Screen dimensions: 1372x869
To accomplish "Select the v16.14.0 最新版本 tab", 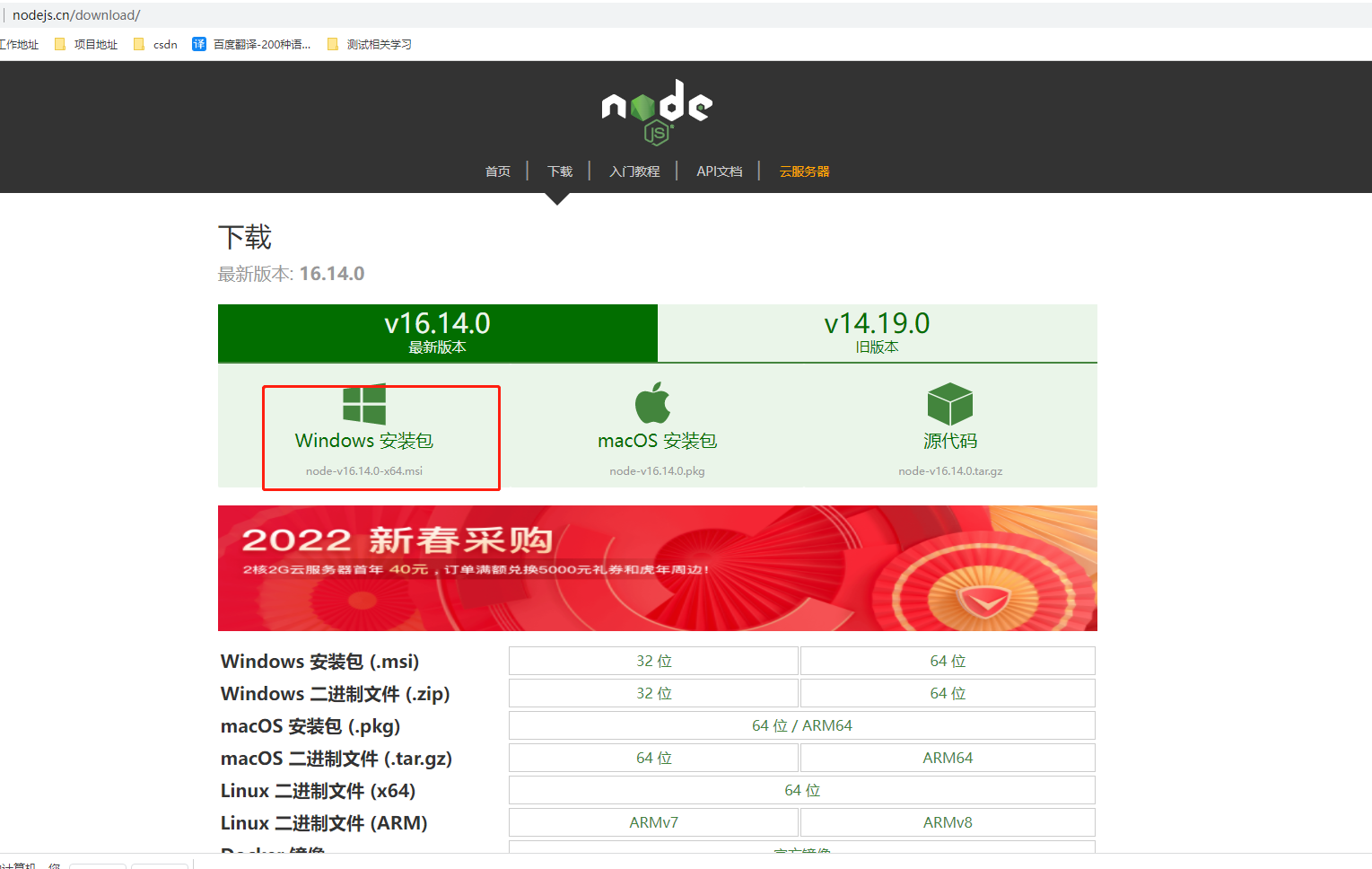I will [438, 333].
